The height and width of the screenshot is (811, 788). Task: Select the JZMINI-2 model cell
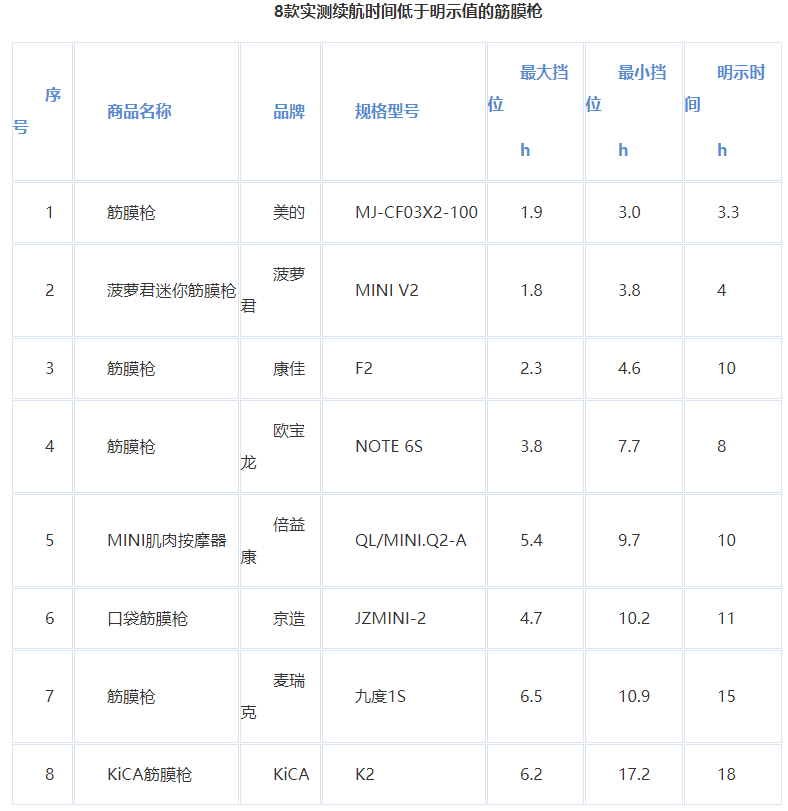[390, 619]
